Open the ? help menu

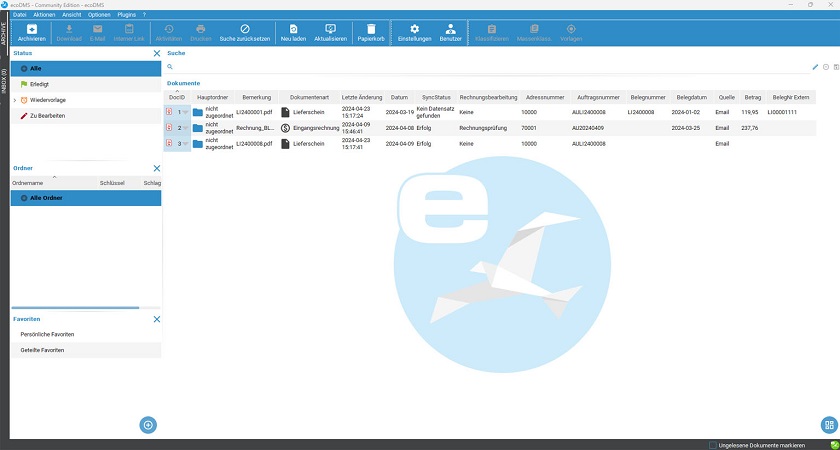point(144,15)
